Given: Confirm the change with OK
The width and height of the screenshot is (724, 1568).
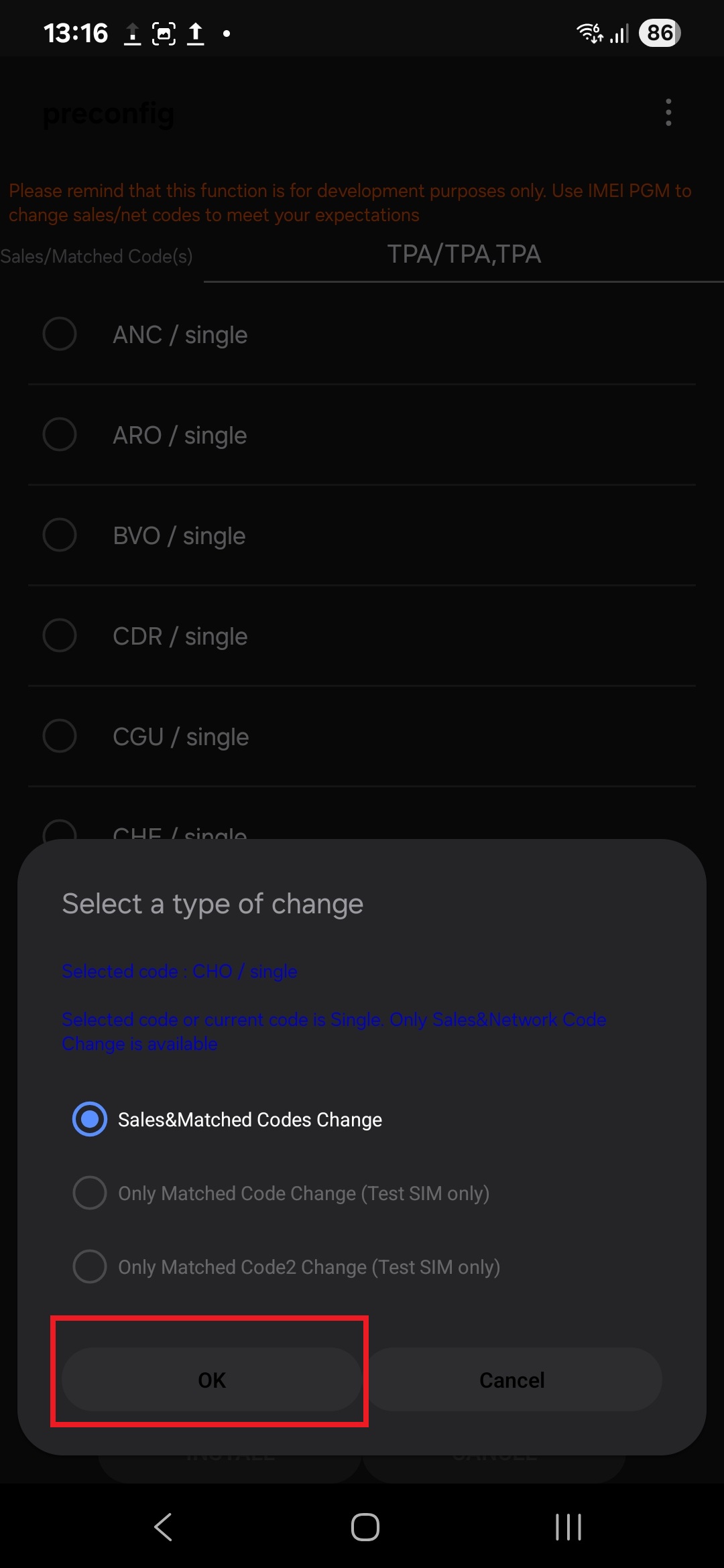Looking at the screenshot, I should [x=211, y=1380].
